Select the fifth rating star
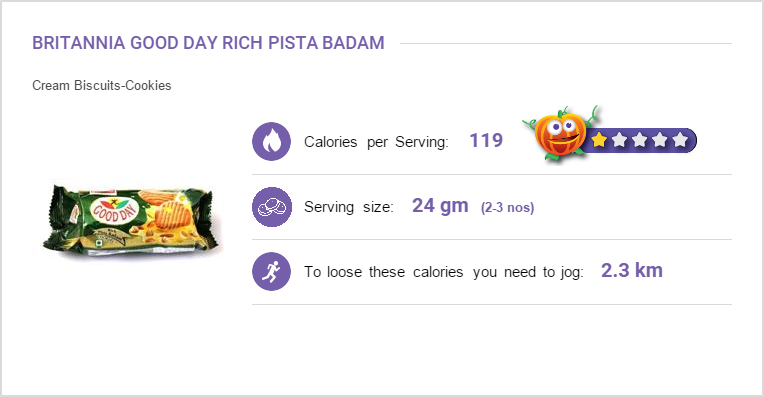 [x=680, y=140]
